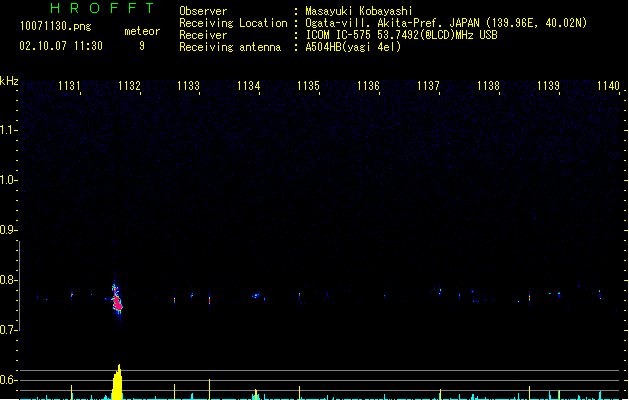Click frequency axis label 0.7
Screen dimensions: 629x400
(x=8, y=330)
